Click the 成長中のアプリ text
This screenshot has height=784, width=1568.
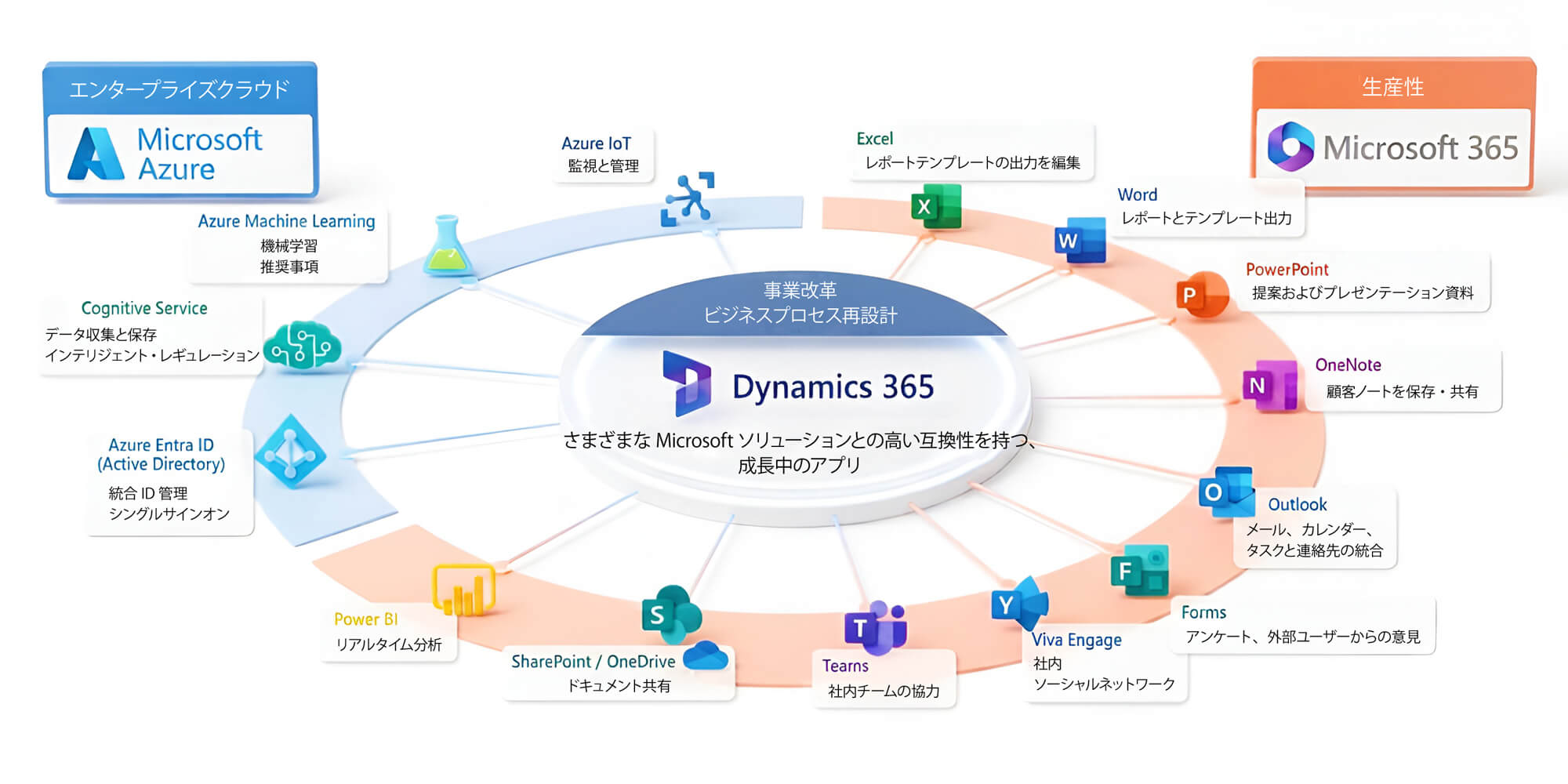click(799, 466)
